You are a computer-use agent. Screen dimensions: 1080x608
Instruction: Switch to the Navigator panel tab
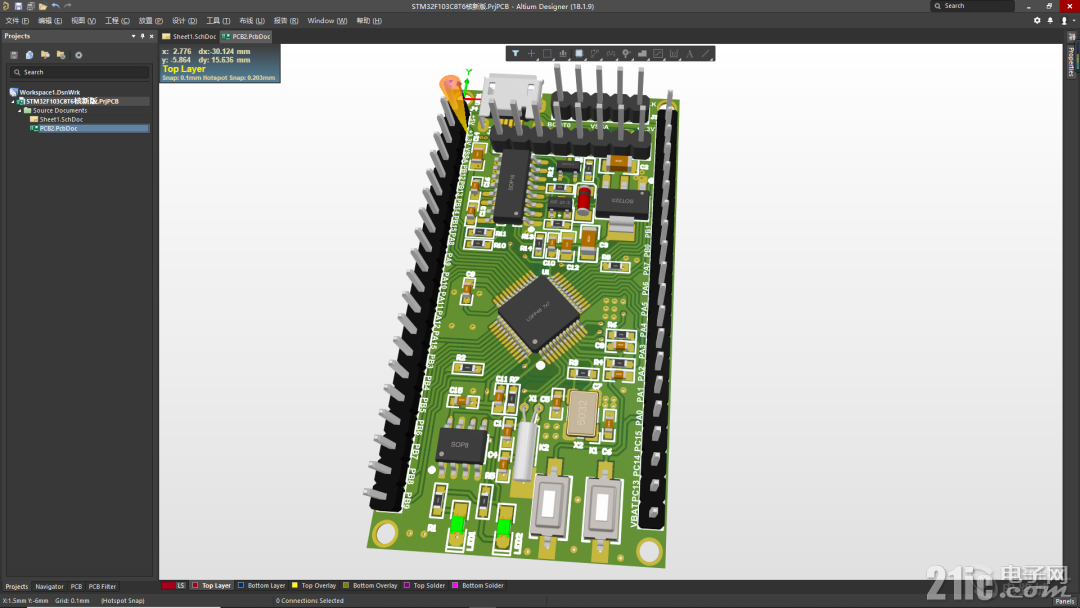tap(50, 587)
